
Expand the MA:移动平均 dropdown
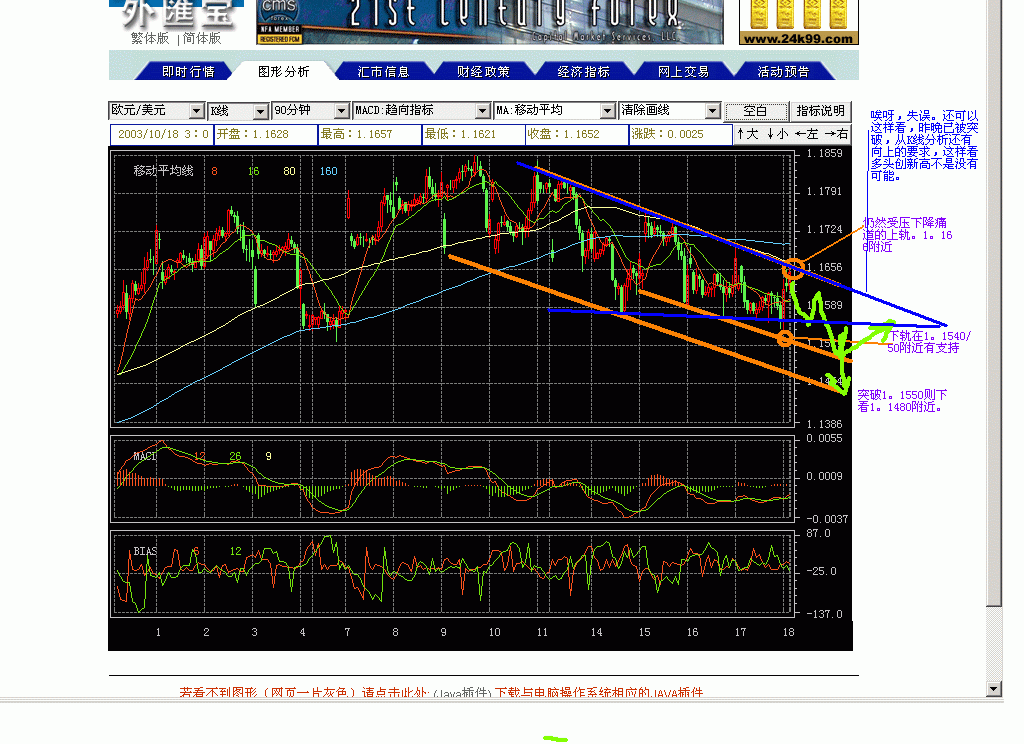click(x=608, y=111)
